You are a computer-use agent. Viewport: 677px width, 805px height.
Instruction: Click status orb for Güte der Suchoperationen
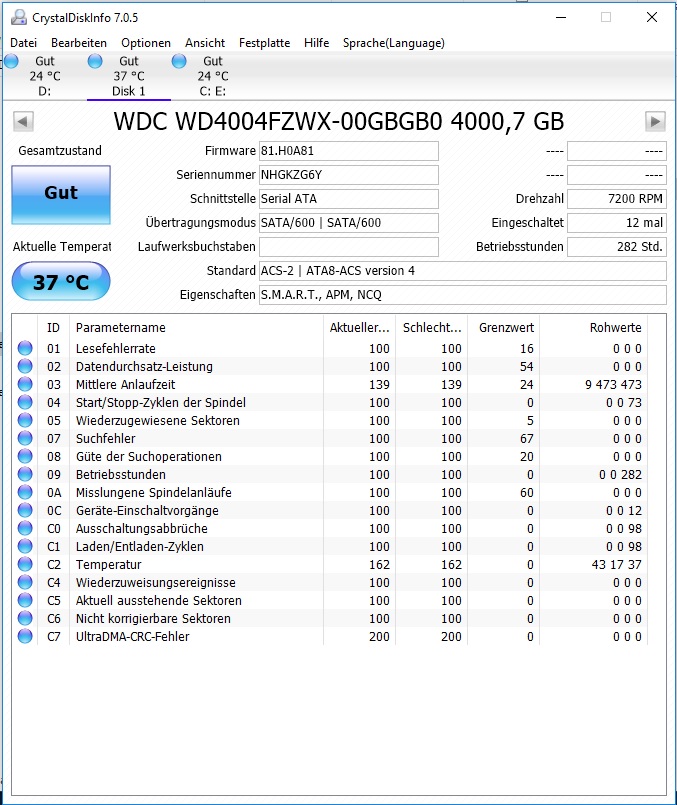coord(25,456)
